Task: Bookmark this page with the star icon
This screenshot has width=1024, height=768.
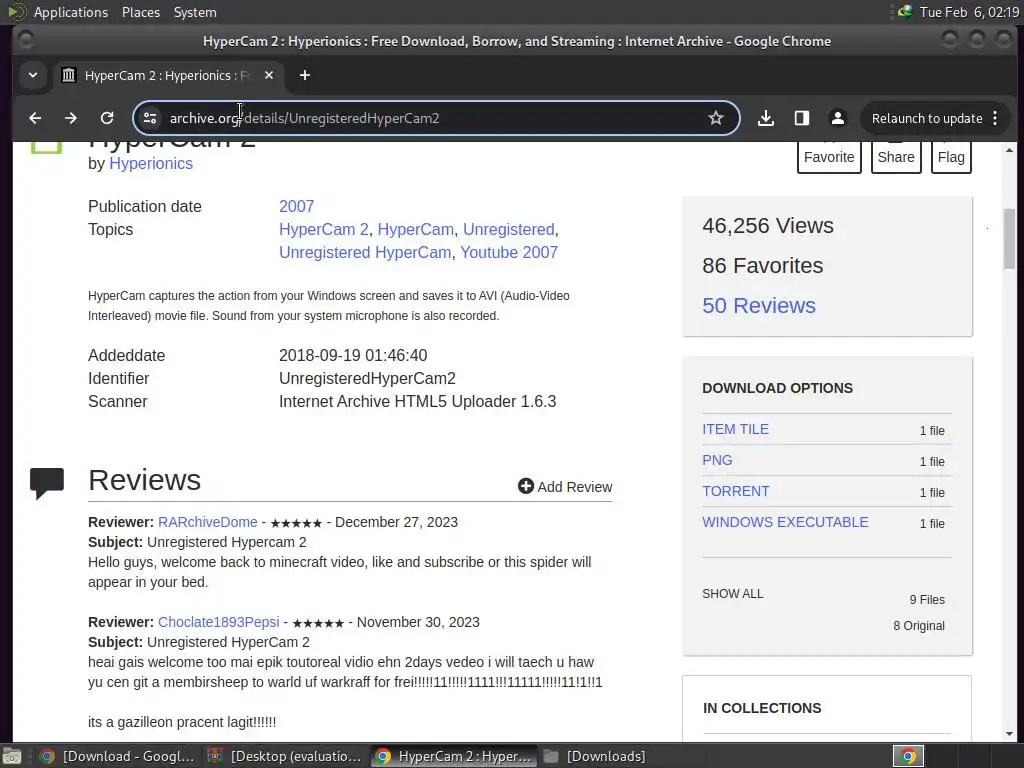Action: (716, 118)
